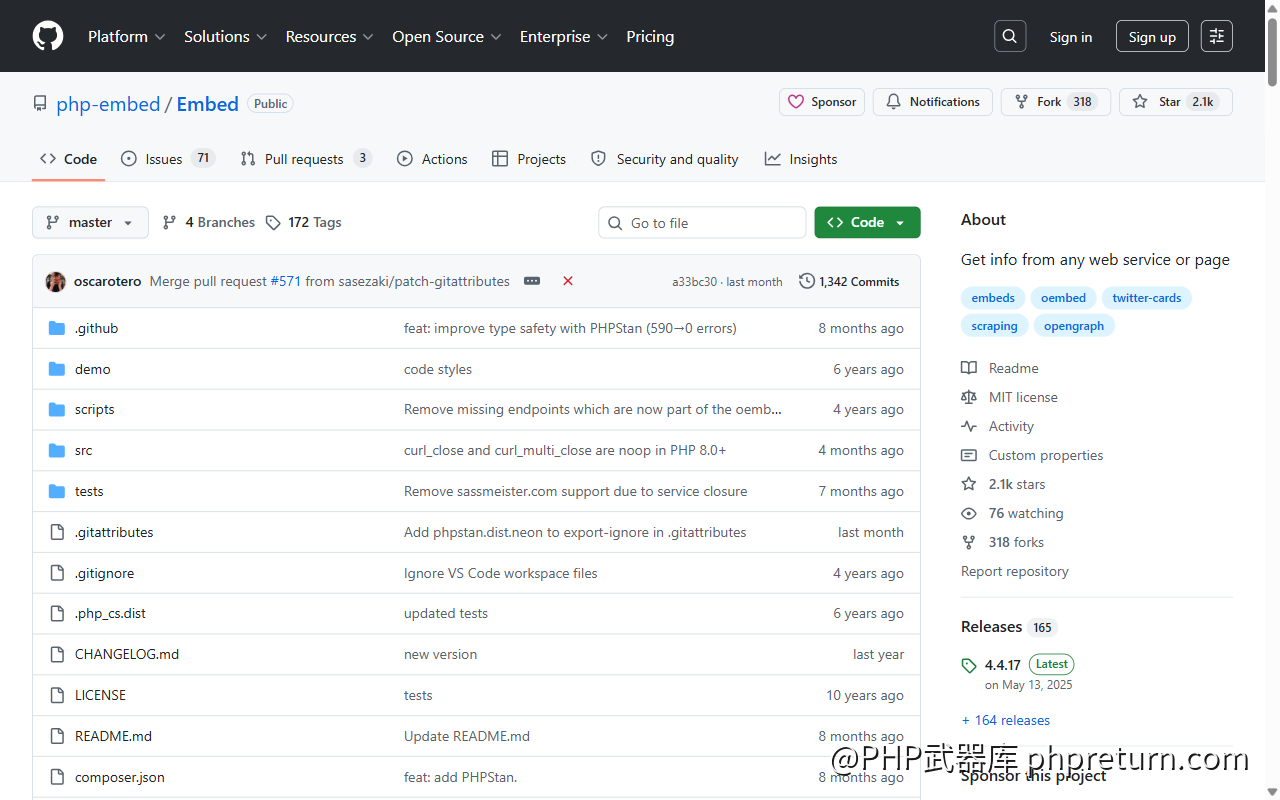
Task: Open the README.md file
Action: [x=113, y=737]
